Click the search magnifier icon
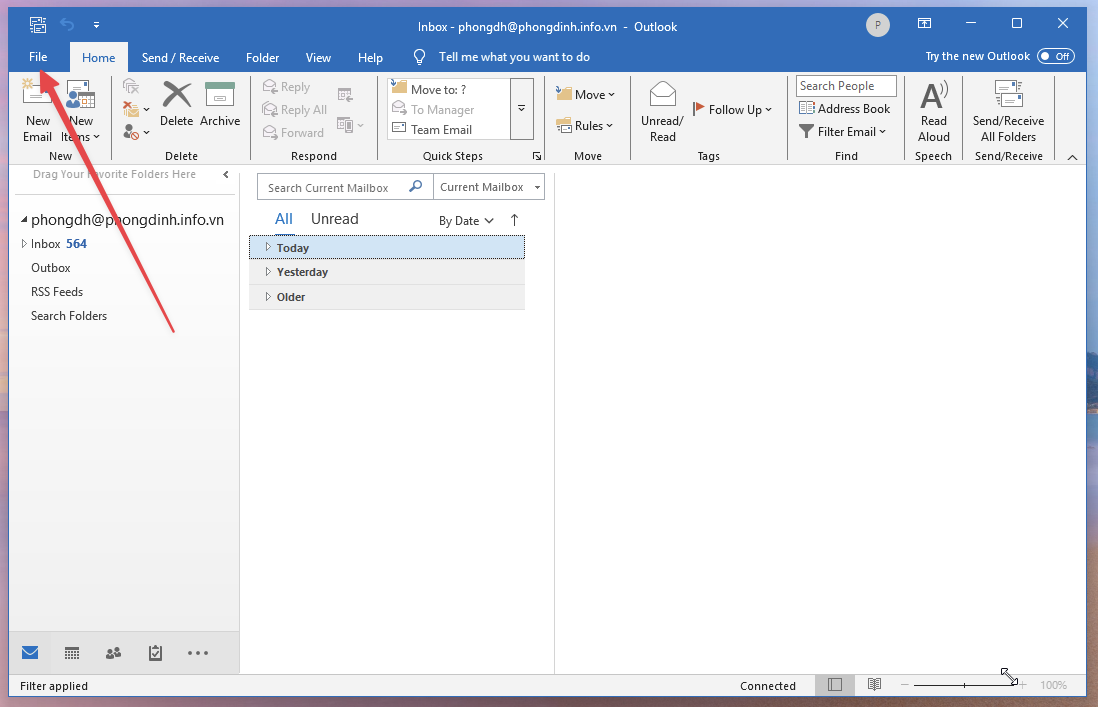This screenshot has height=707, width=1098. (x=416, y=186)
